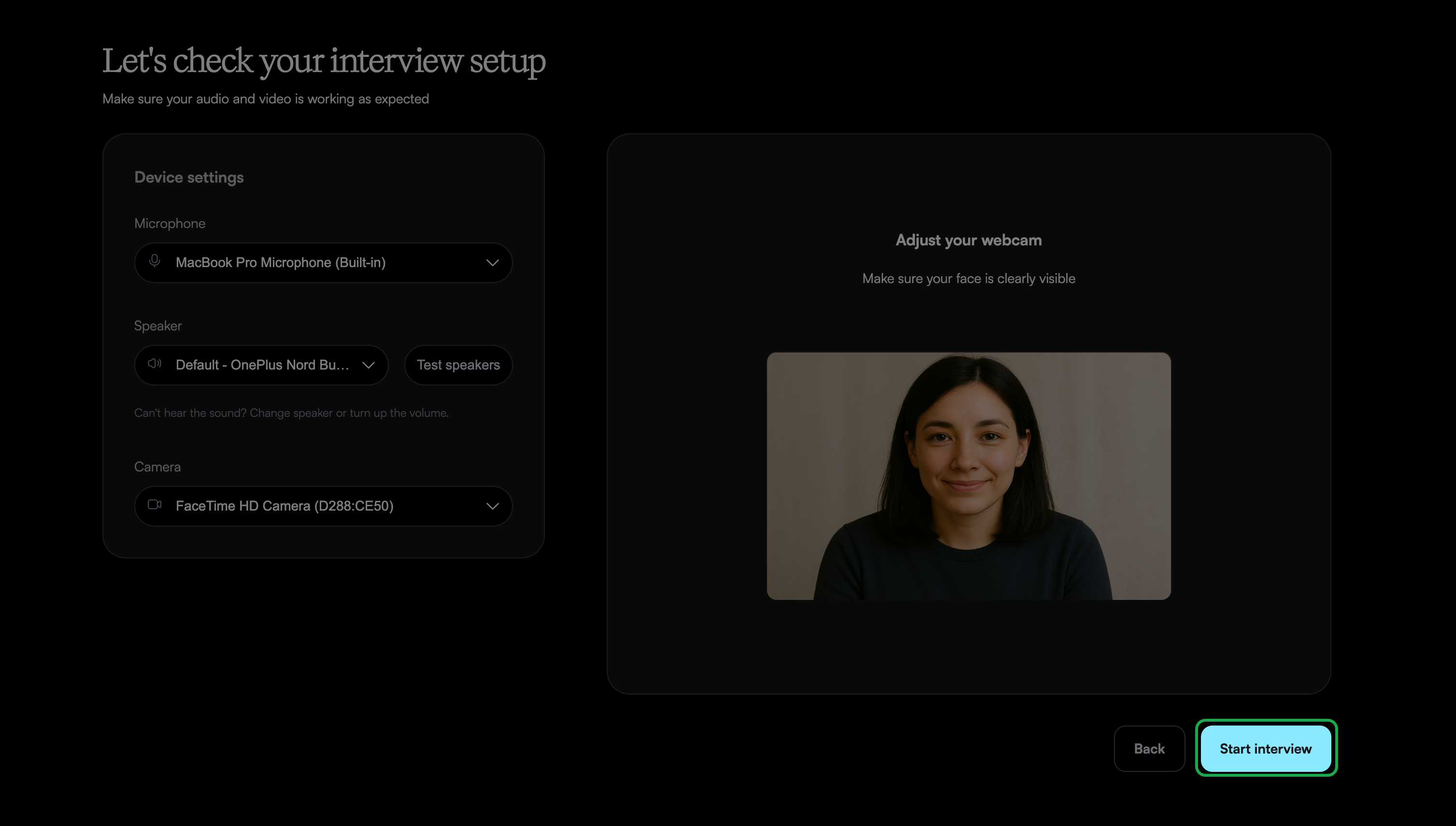This screenshot has height=826, width=1456.
Task: Click the Device settings heading
Action: coord(189,178)
